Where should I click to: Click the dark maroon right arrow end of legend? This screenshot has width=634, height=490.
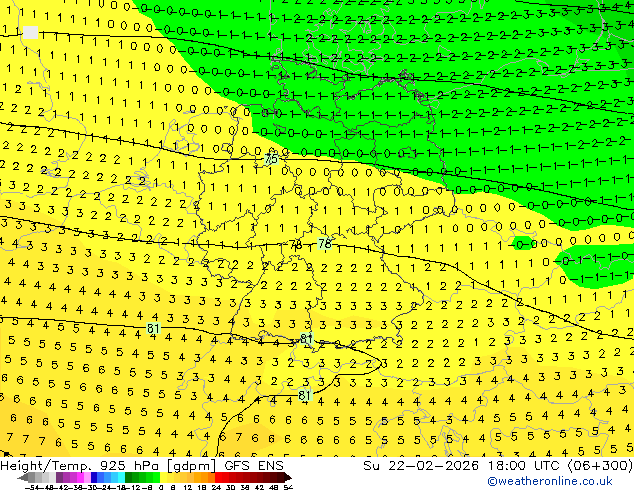pyautogui.click(x=288, y=478)
